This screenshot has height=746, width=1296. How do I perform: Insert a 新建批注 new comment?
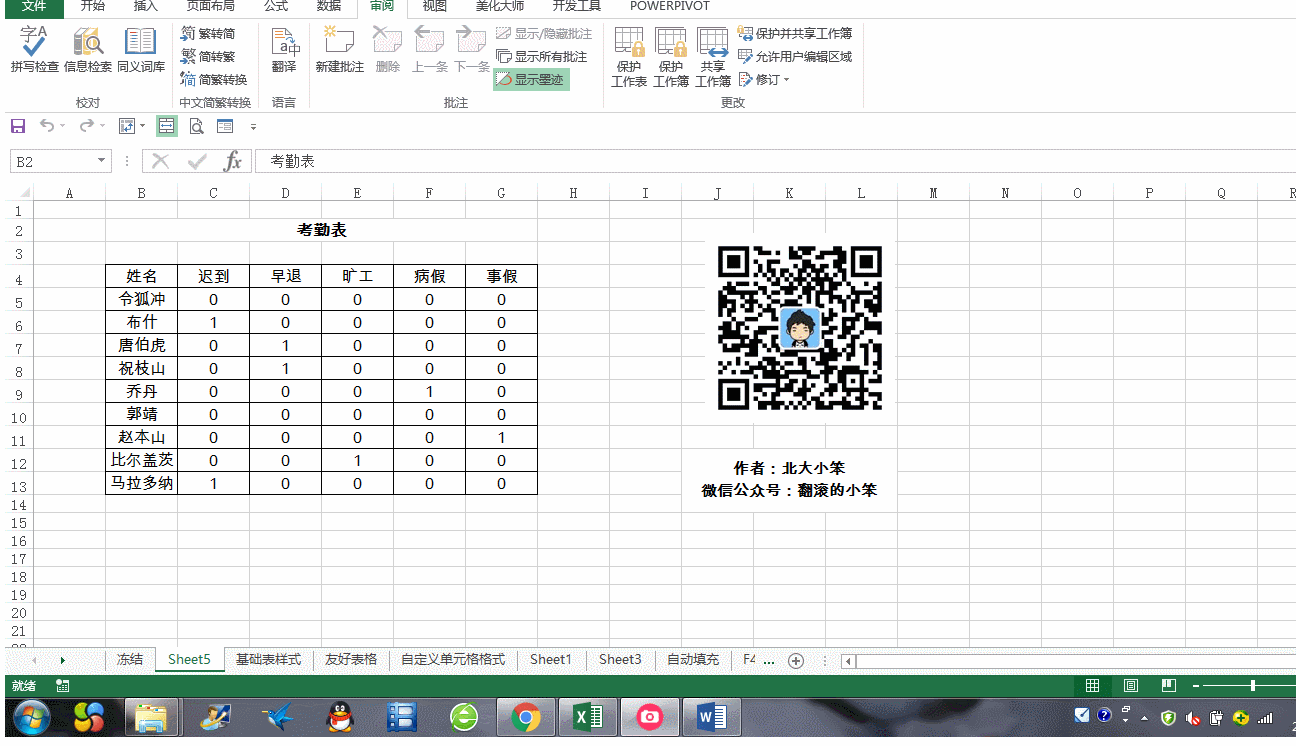pyautogui.click(x=339, y=52)
